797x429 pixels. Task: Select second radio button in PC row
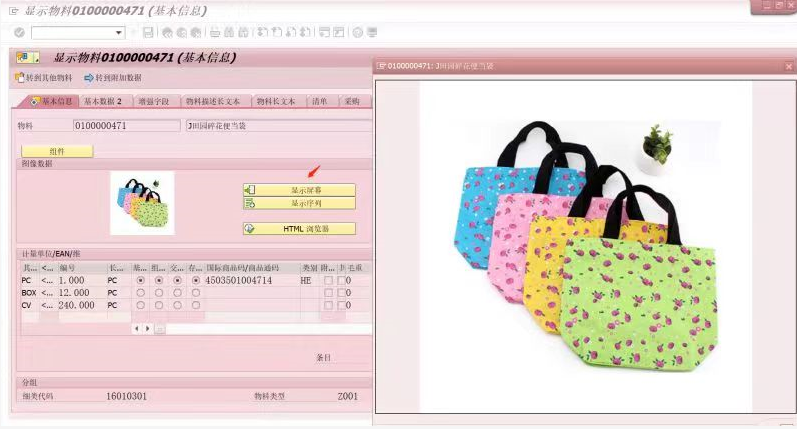click(x=159, y=281)
